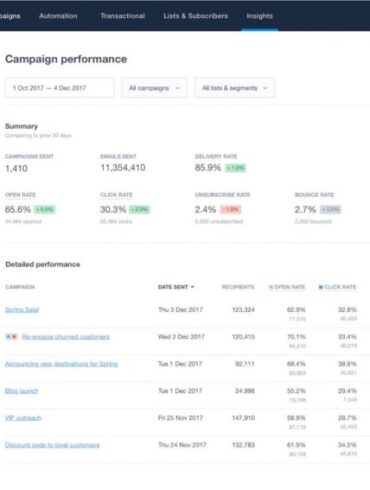Image resolution: width=370 pixels, height=490 pixels.
Task: Go to the Lists & Subscribers tab
Action: 196,16
